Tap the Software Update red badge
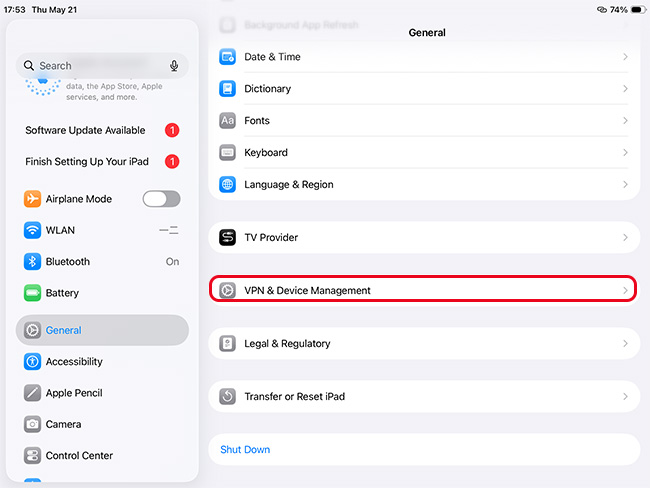This screenshot has width=650, height=488. pos(172,130)
